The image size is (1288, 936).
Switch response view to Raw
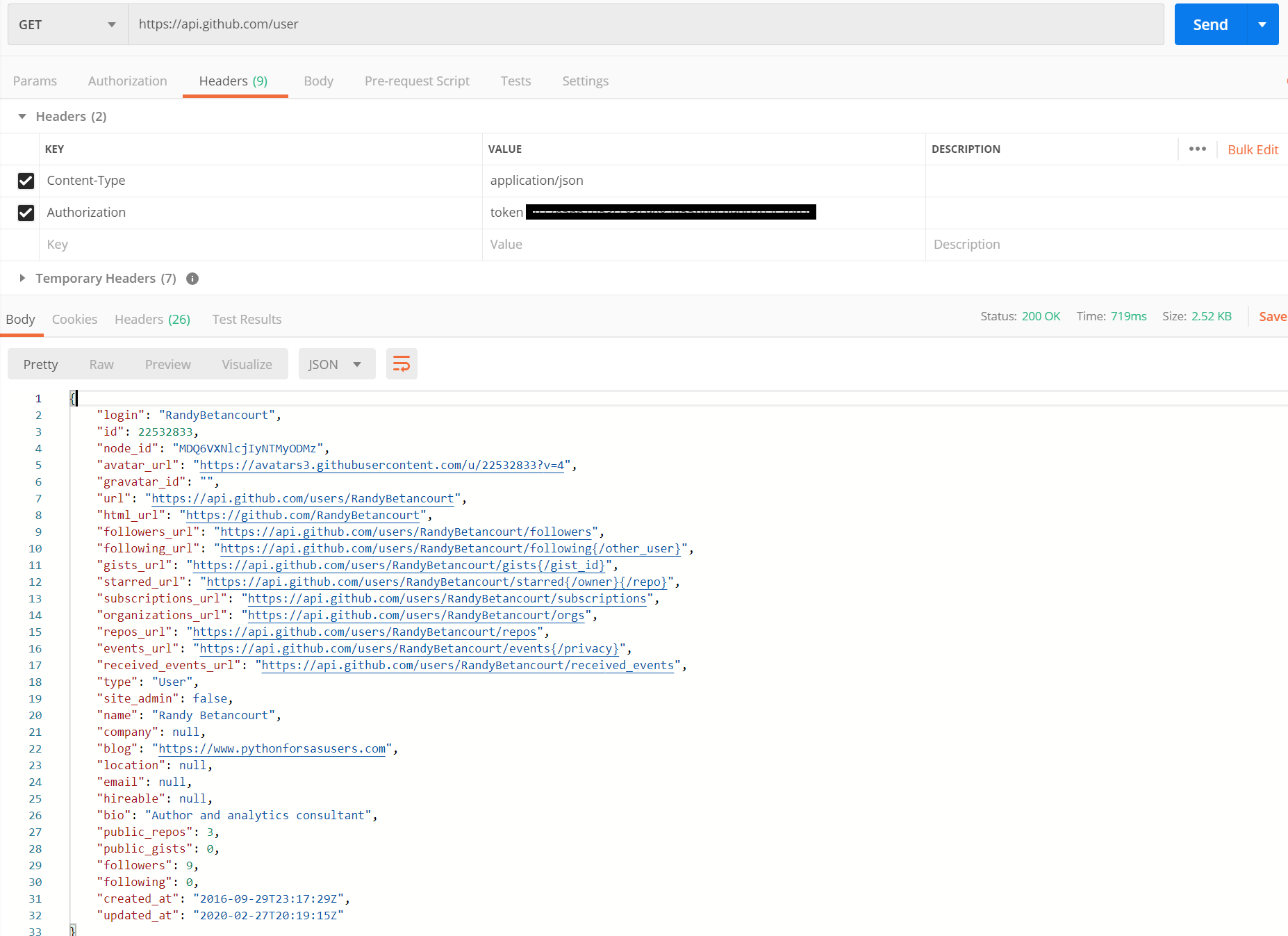[101, 363]
